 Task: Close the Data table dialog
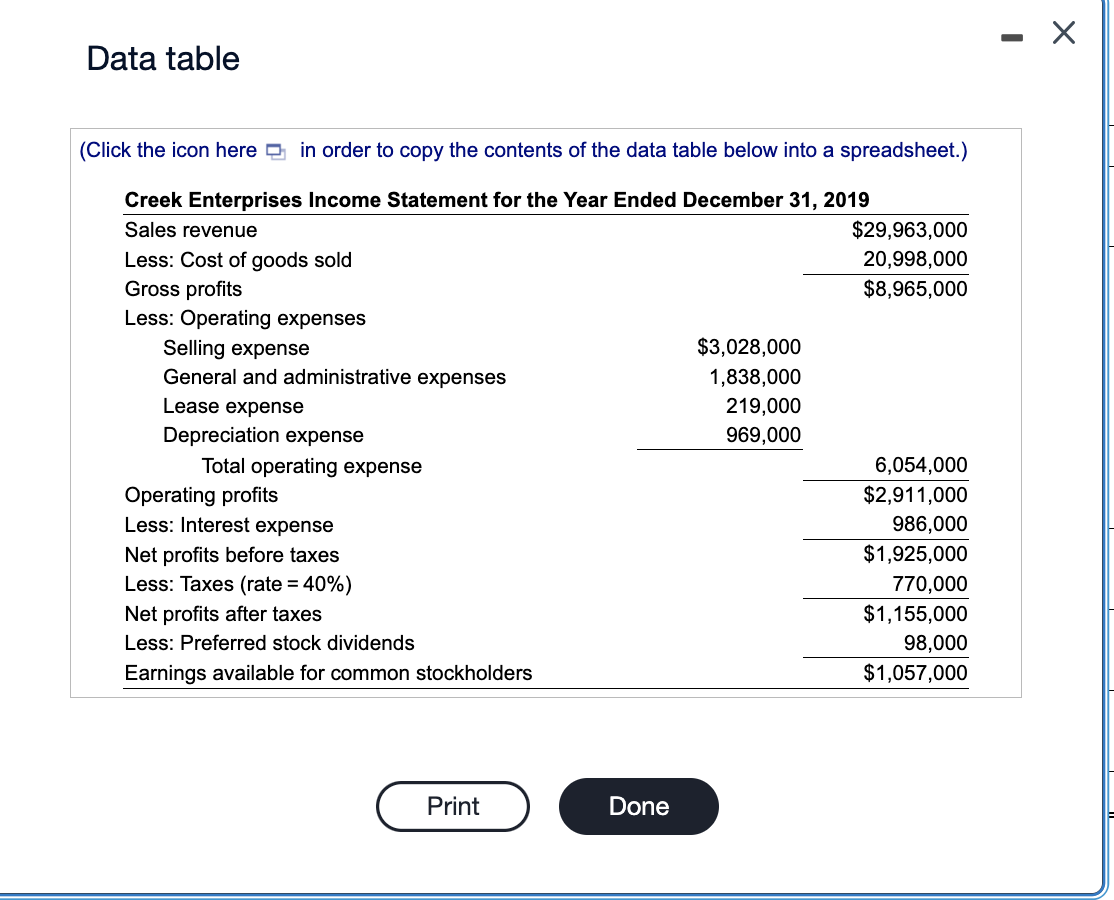point(1062,33)
